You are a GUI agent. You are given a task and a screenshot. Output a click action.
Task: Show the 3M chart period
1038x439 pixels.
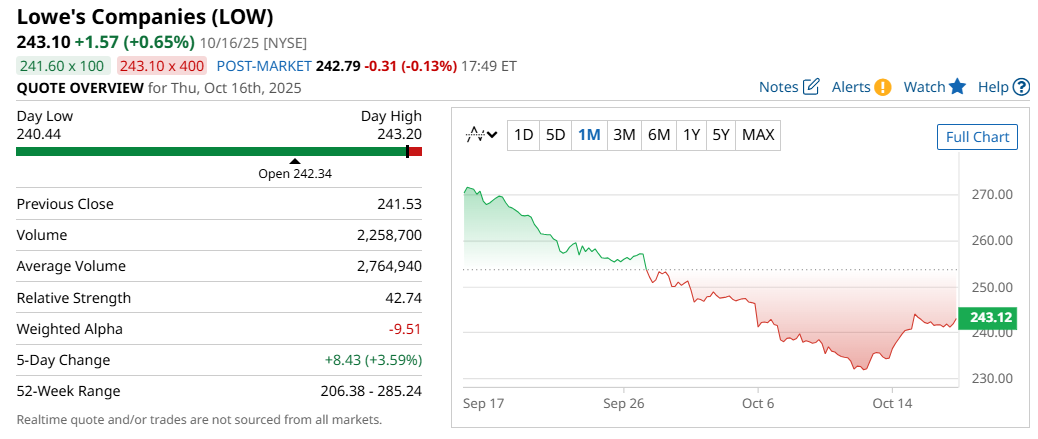[x=624, y=135]
